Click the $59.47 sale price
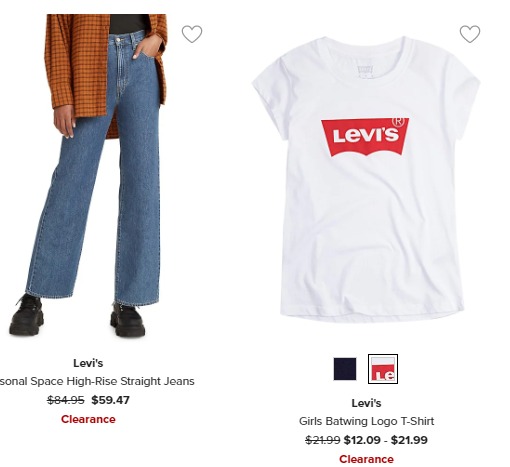This screenshot has width=510, height=467. click(x=110, y=400)
